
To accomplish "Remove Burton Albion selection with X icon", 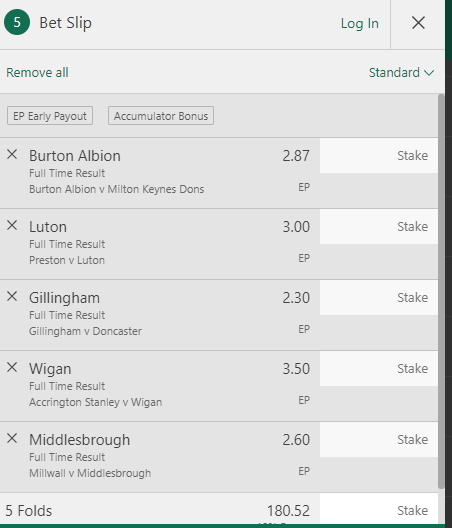I will (x=12, y=155).
